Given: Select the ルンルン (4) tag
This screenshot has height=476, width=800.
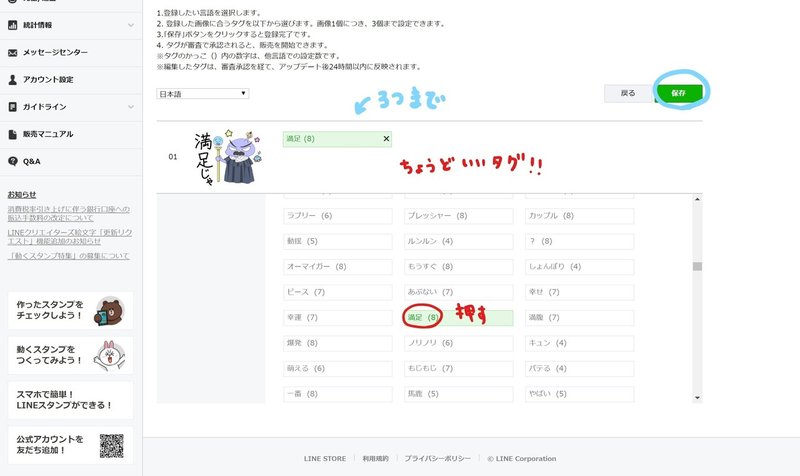Looking at the screenshot, I should pyautogui.click(x=459, y=241).
